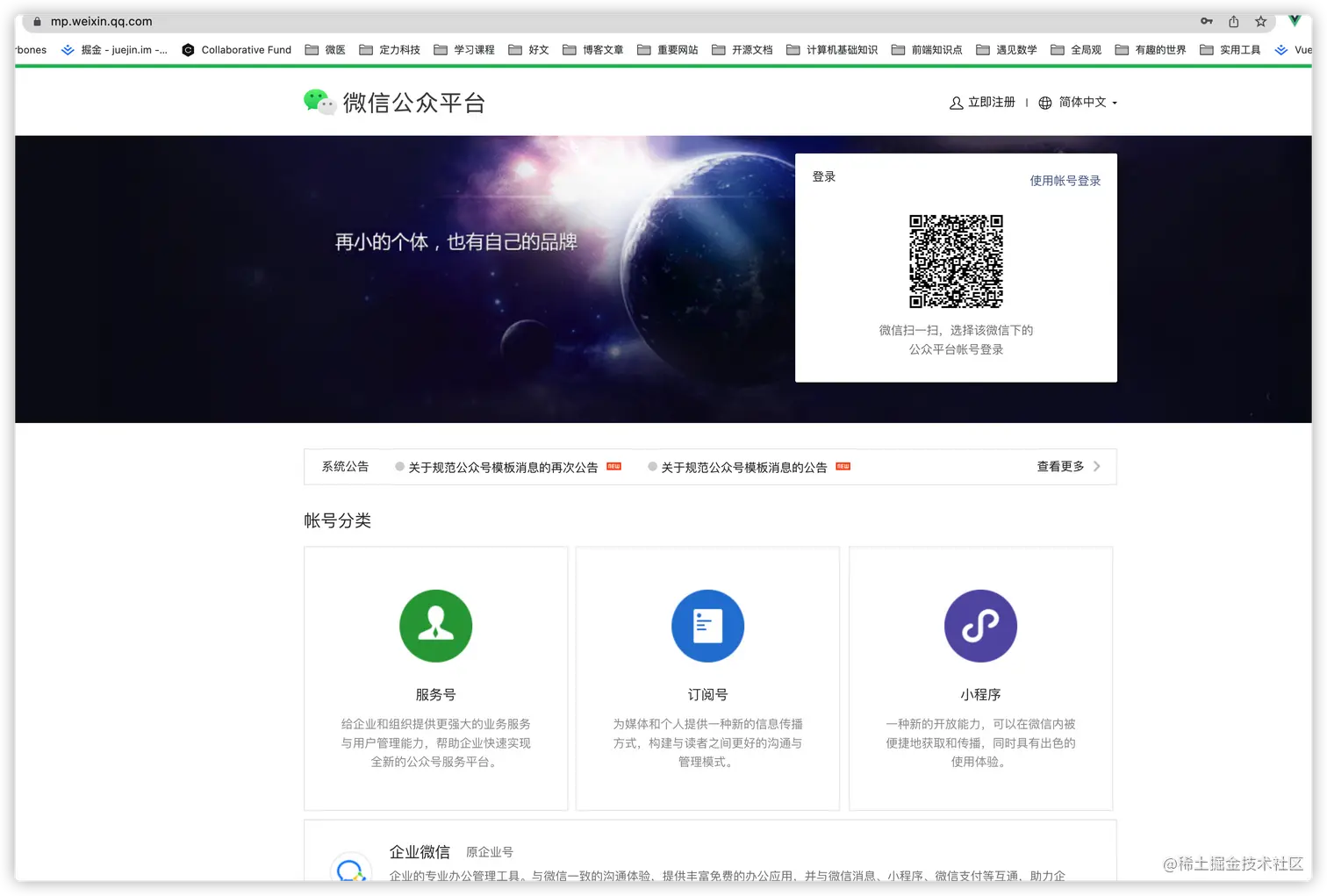Click the purple 小程序 mini program icon
1327x896 pixels.
[x=980, y=626]
